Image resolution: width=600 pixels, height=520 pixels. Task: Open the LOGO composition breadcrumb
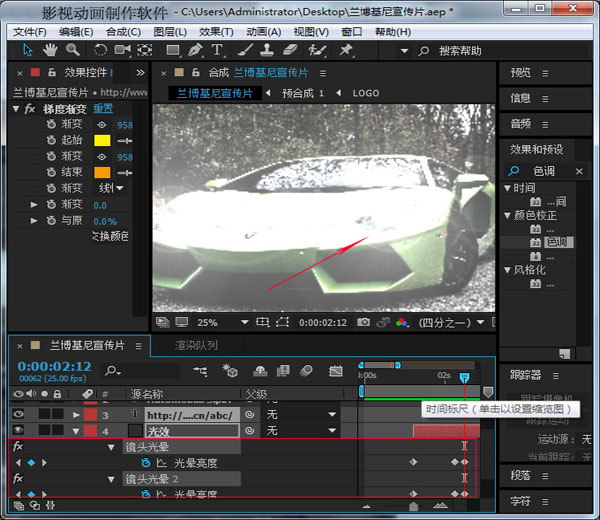click(366, 93)
